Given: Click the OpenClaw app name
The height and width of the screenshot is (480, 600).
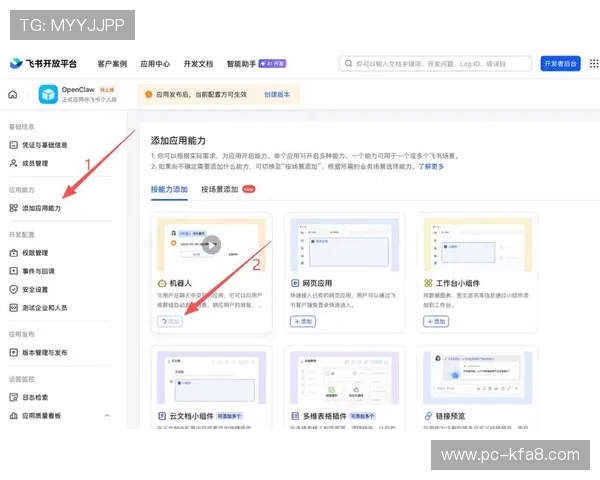Looking at the screenshot, I should click(x=78, y=90).
